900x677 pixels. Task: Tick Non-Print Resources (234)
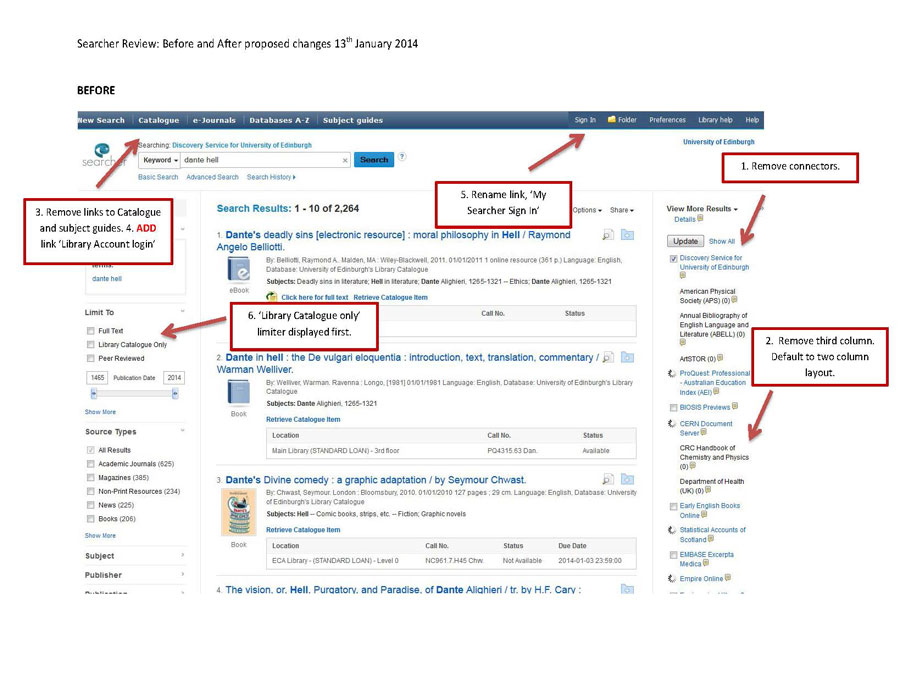coord(91,492)
